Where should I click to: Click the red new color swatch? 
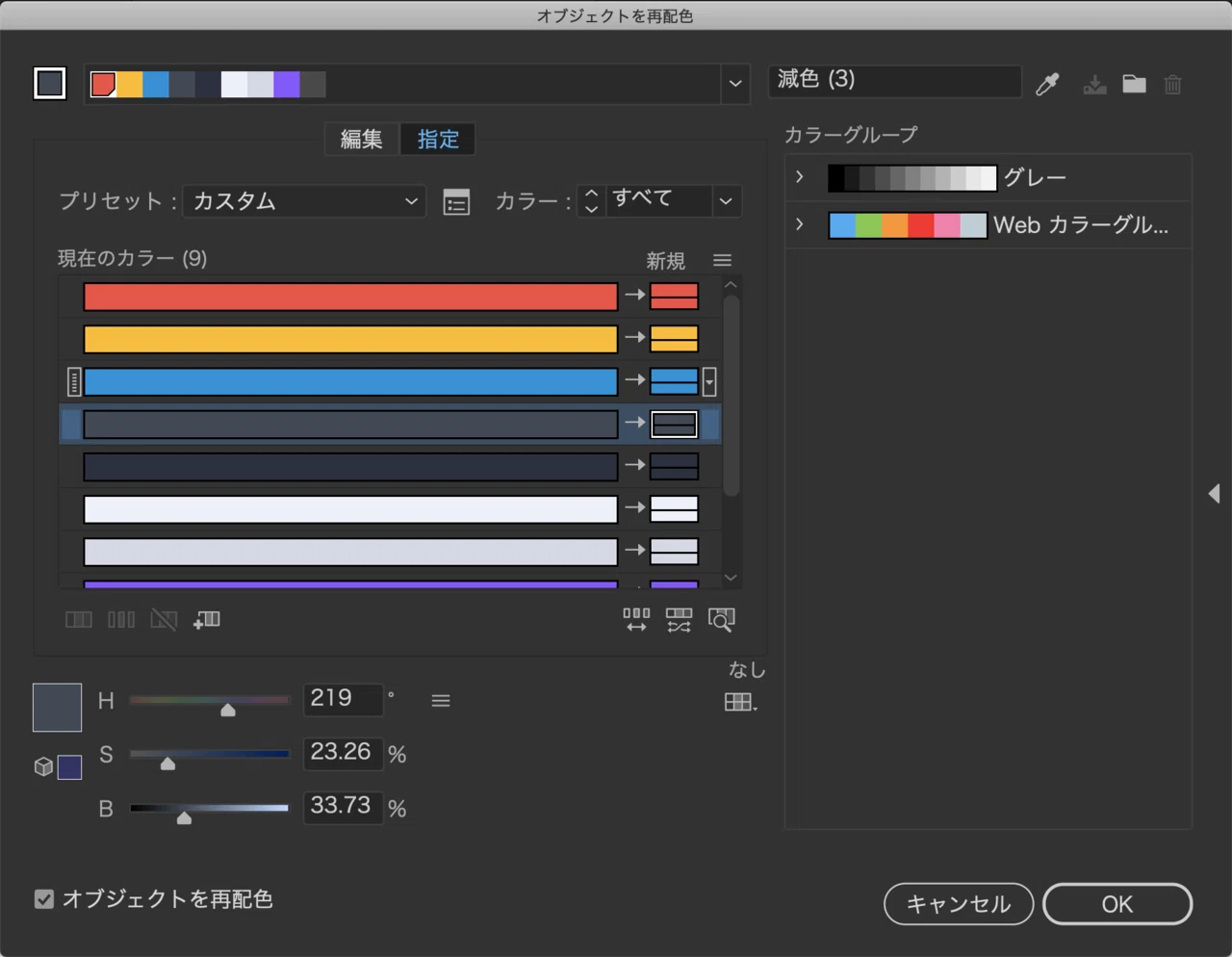674,297
